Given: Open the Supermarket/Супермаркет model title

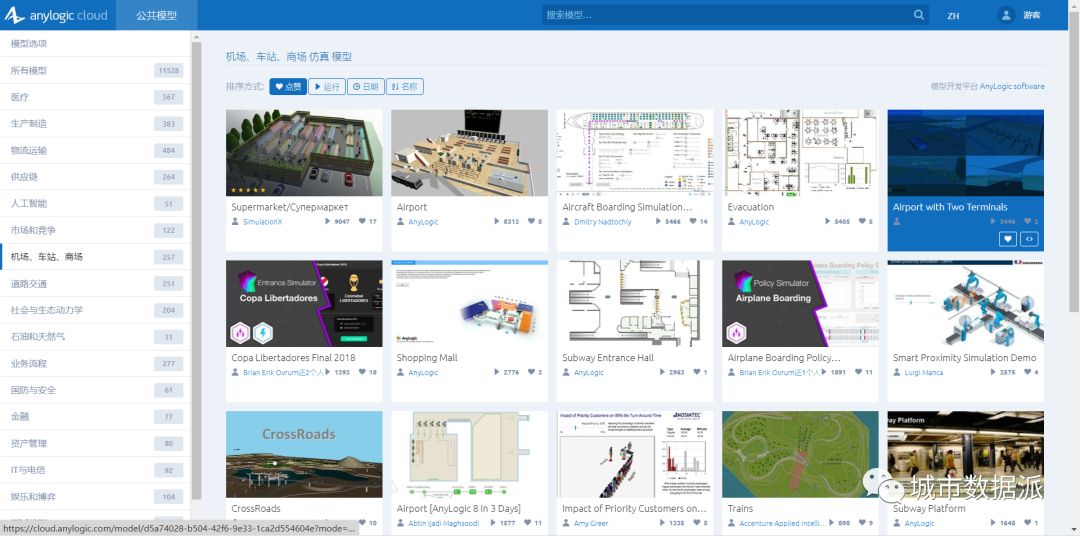Looking at the screenshot, I should tap(289, 207).
